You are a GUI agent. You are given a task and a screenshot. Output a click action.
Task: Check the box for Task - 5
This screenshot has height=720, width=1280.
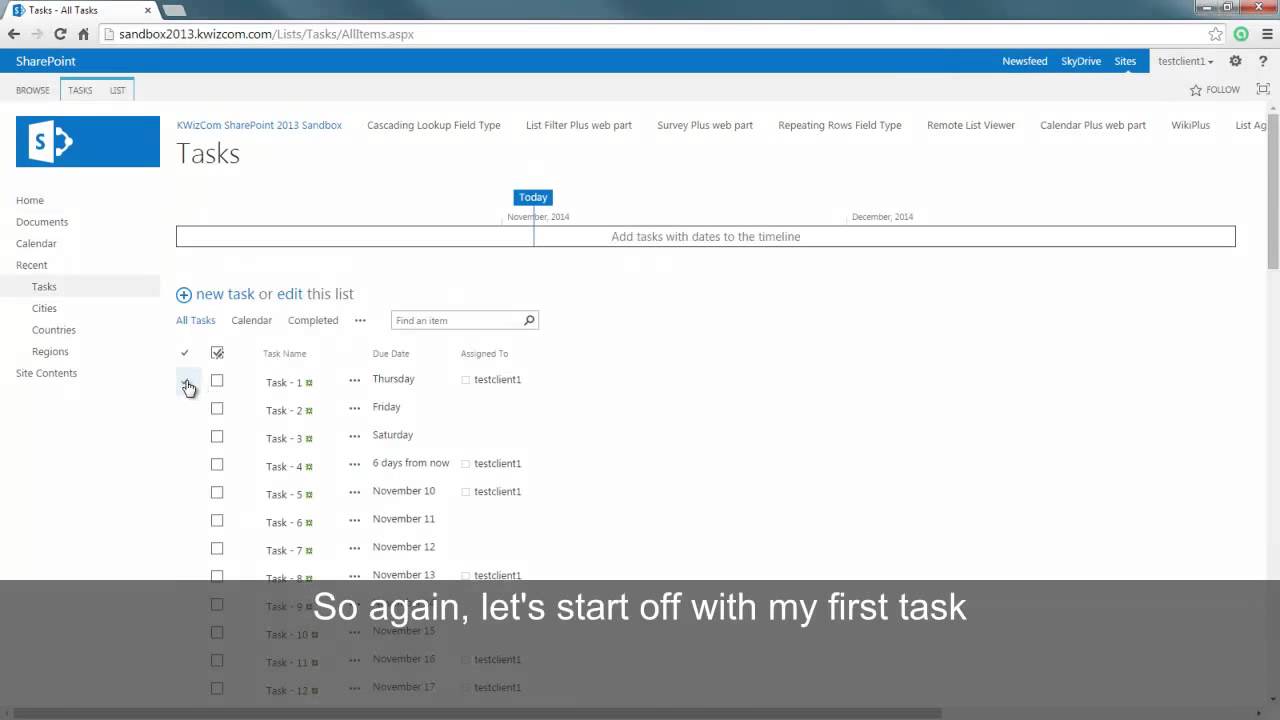point(217,492)
